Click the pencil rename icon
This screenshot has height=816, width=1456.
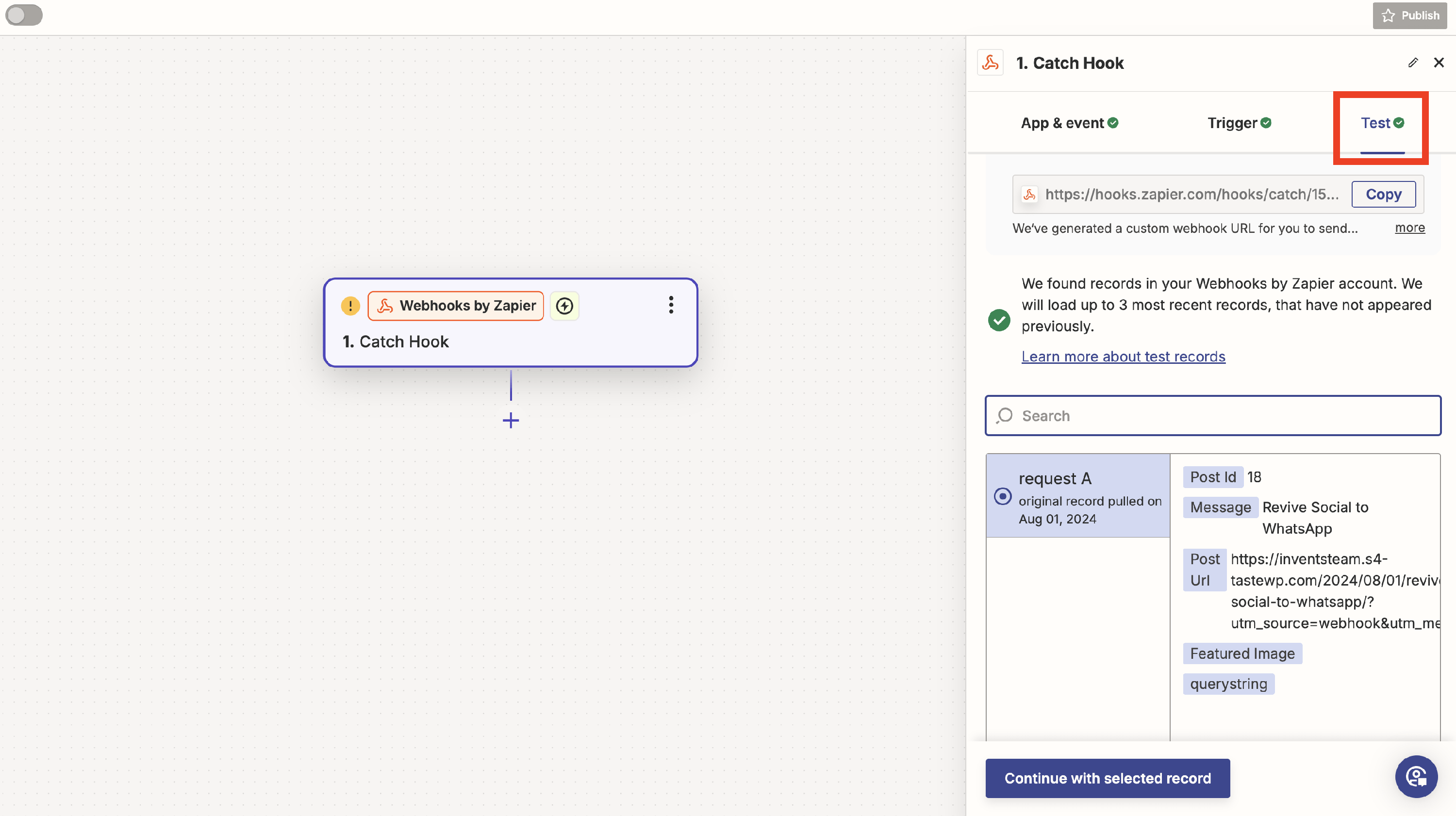point(1413,63)
